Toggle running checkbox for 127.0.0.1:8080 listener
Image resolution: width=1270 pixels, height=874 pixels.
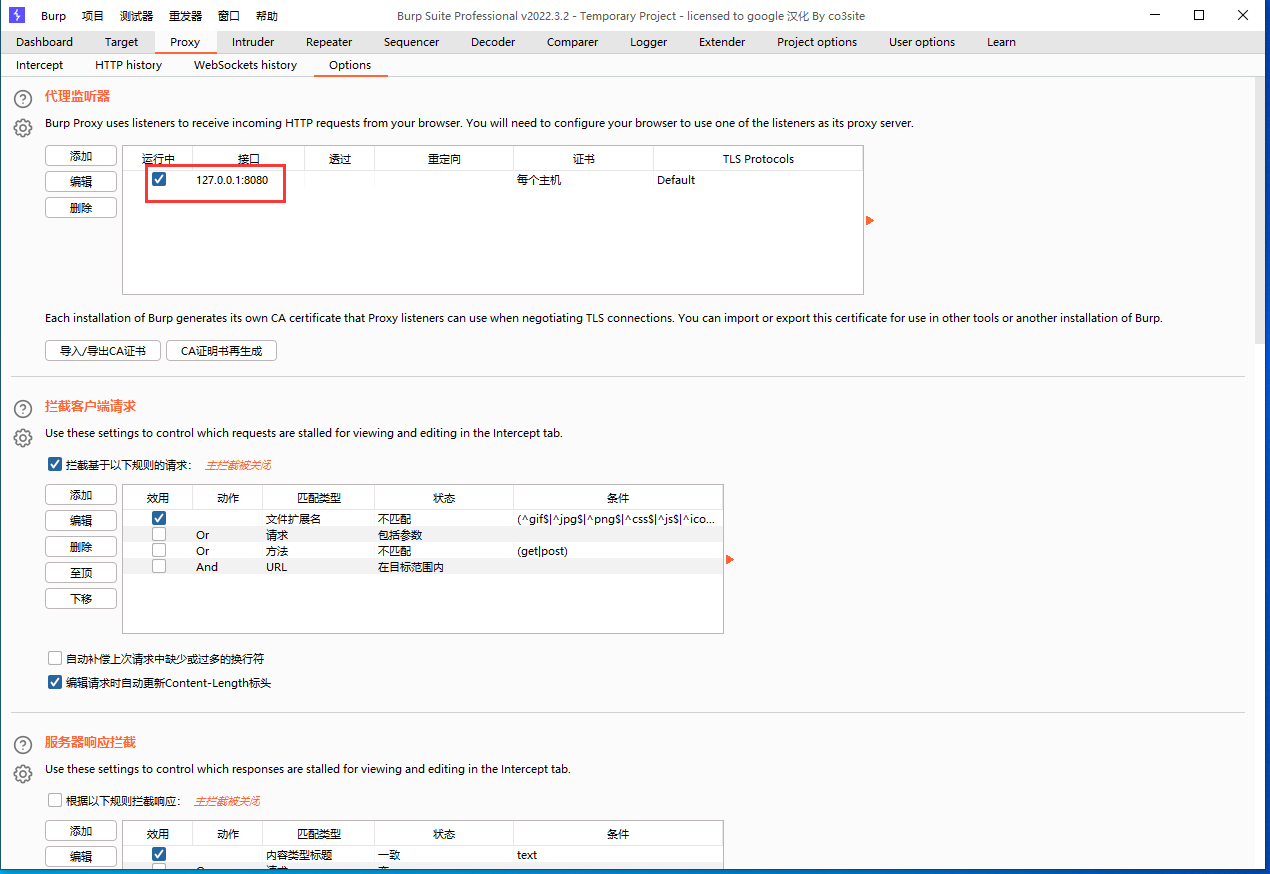(x=159, y=179)
